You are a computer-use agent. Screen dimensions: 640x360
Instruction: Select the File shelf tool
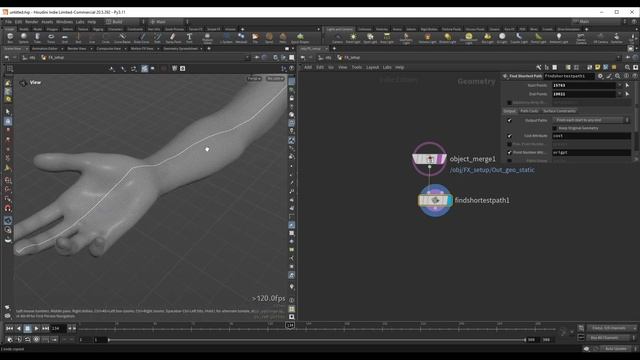(255, 38)
